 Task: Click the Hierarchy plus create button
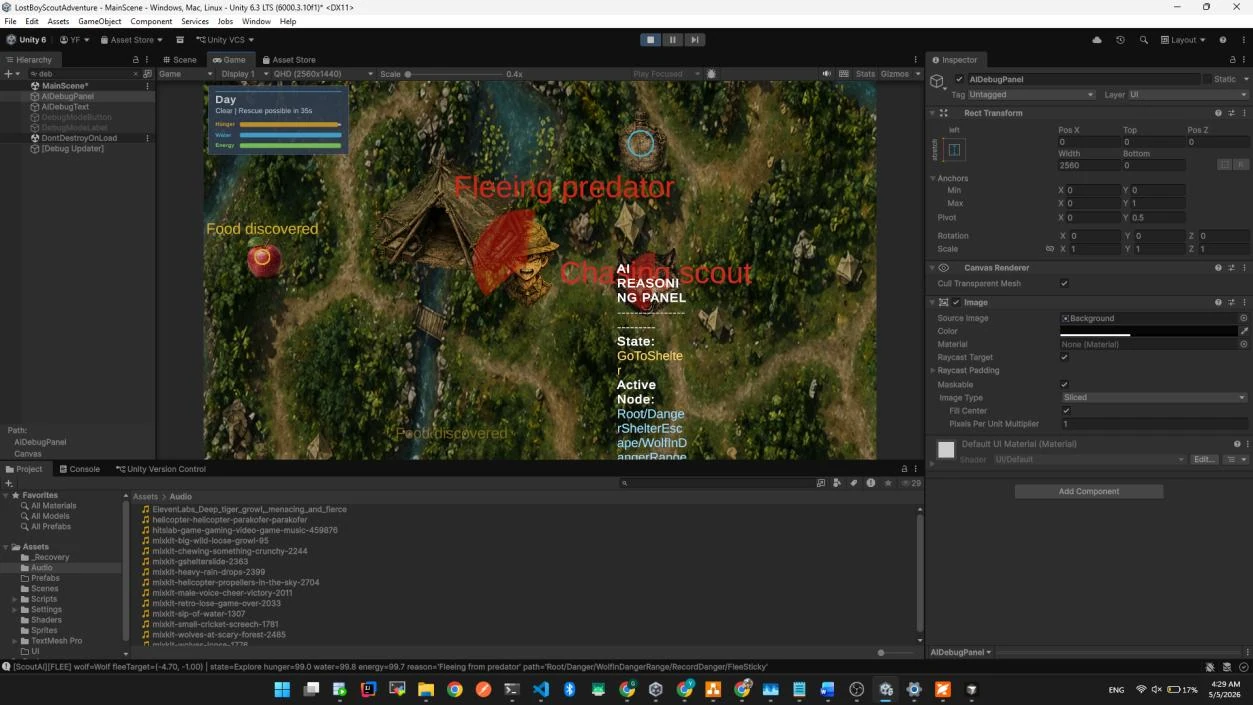click(8, 74)
